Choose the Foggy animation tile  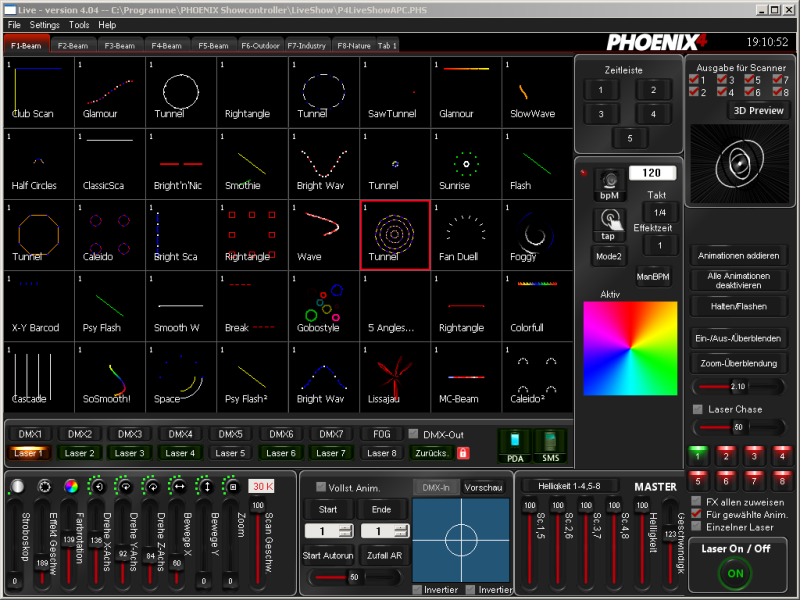(x=537, y=235)
